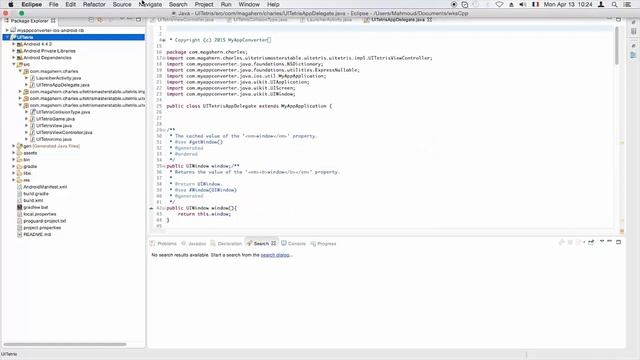Select AndroidManifest.xml file

pos(45,187)
